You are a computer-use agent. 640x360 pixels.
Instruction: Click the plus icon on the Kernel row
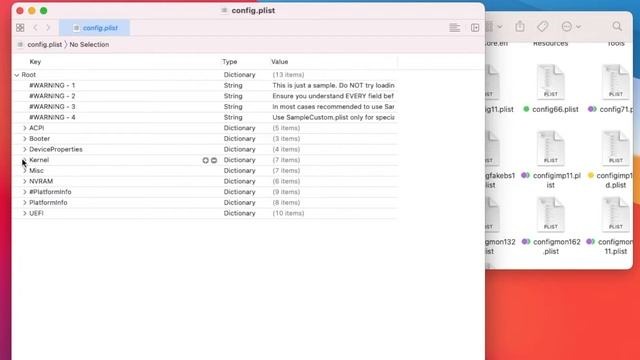click(205, 160)
